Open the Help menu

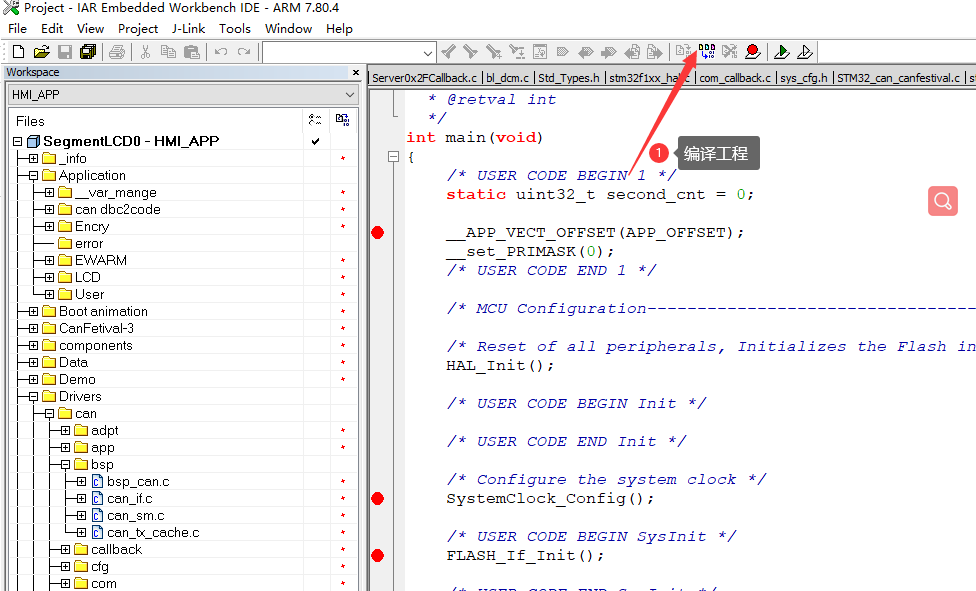coord(339,29)
